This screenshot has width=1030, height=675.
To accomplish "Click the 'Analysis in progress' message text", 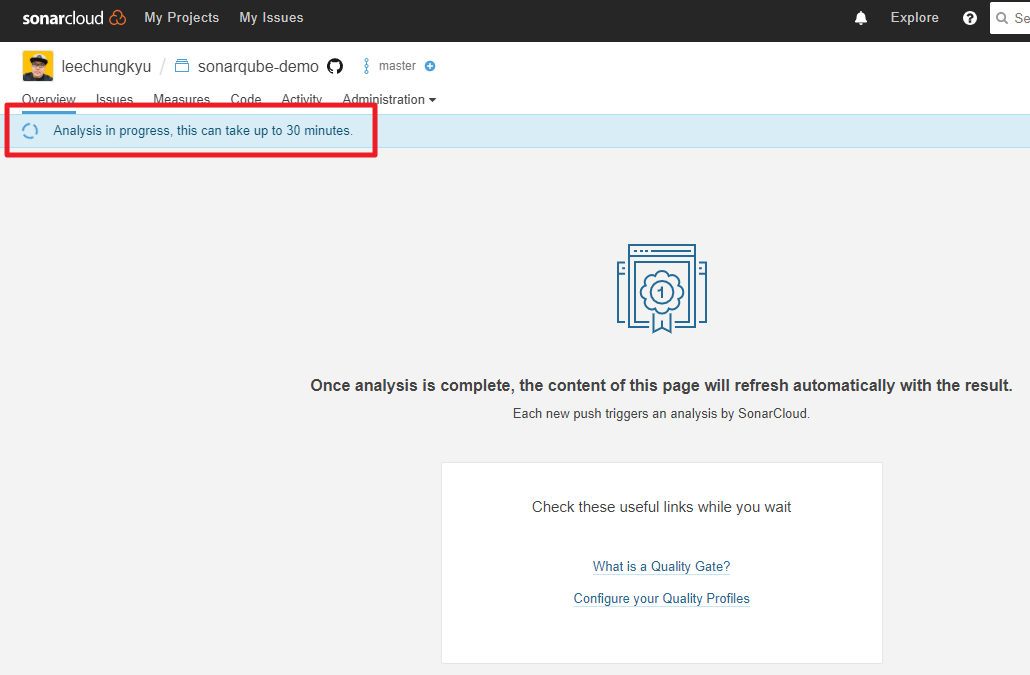I will pyautogui.click(x=203, y=131).
